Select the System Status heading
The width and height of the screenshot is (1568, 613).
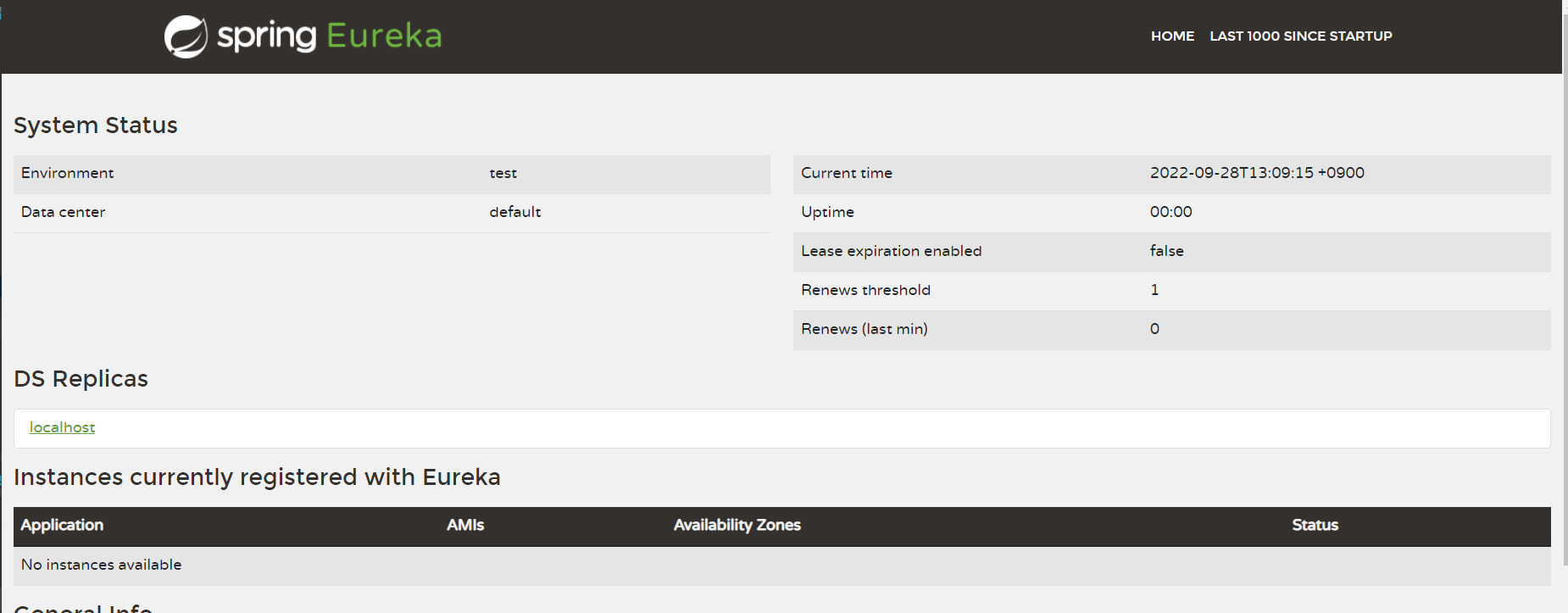tap(96, 125)
